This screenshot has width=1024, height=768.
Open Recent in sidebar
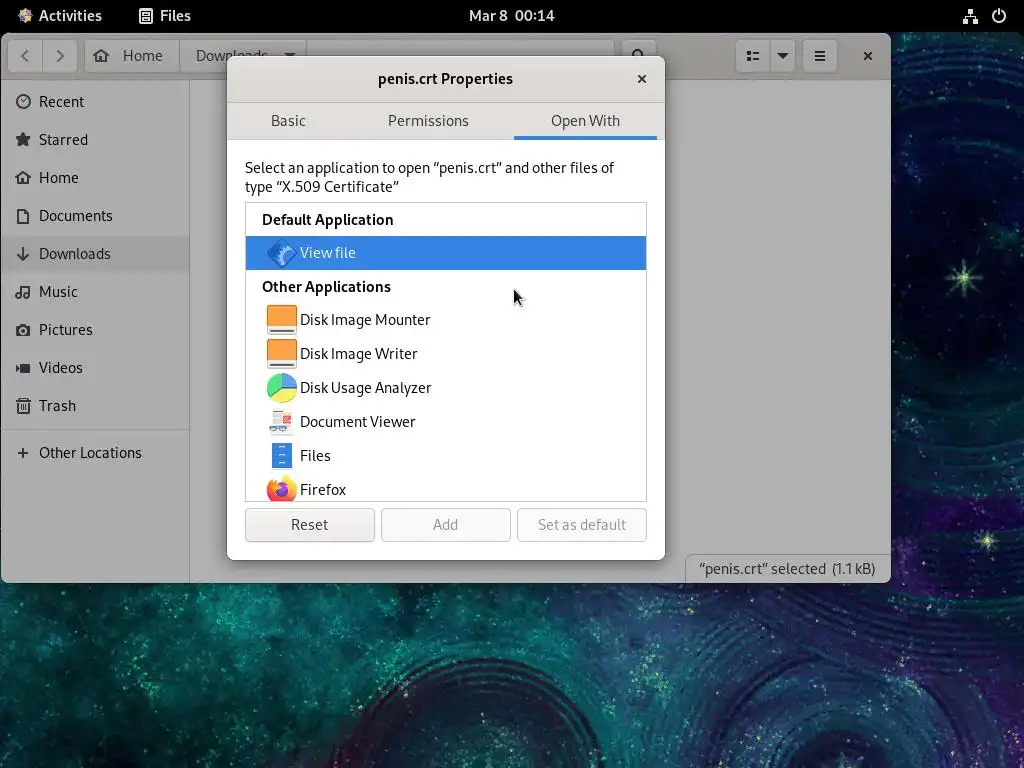(x=95, y=102)
